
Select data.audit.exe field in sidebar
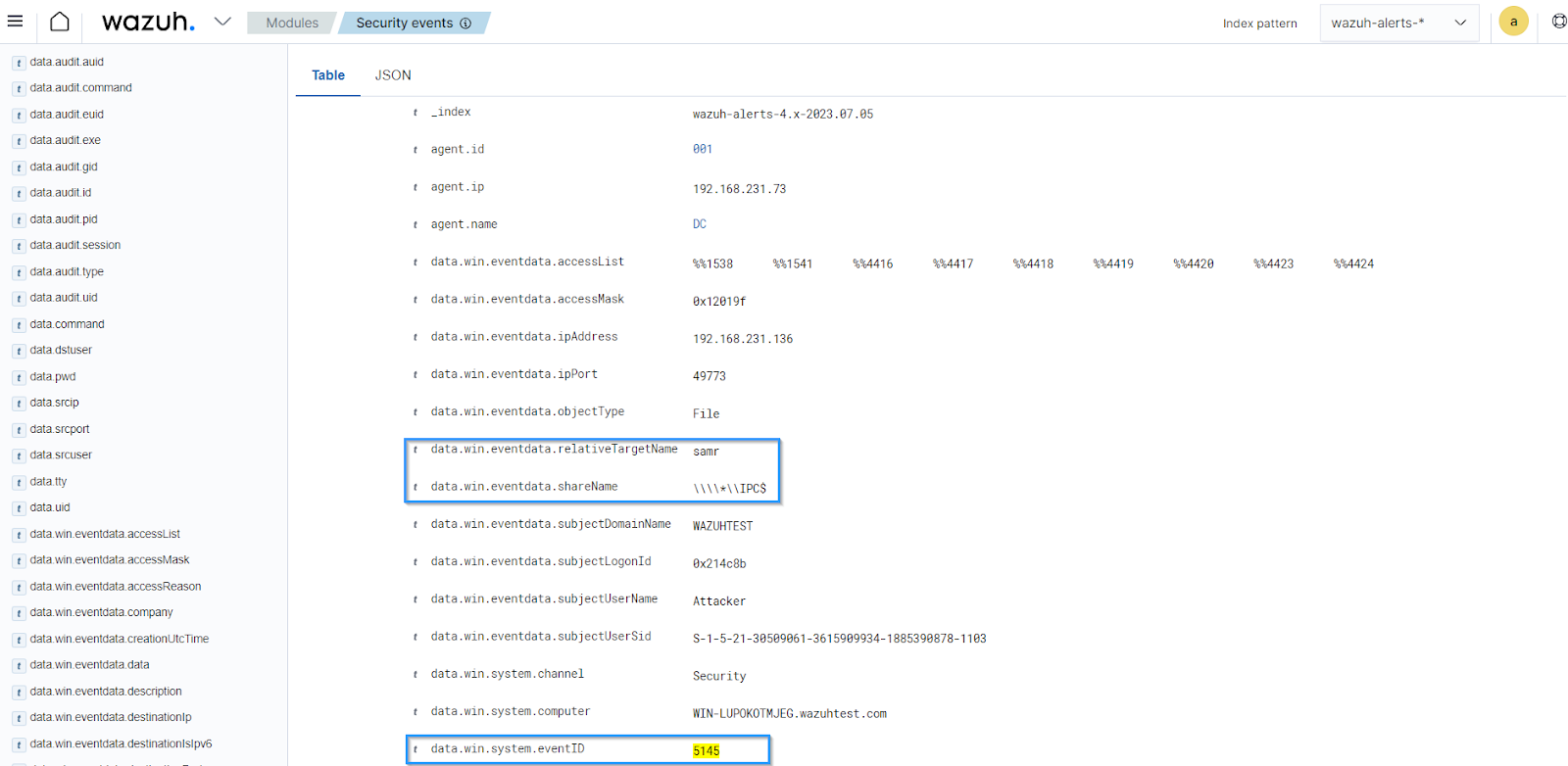pos(65,140)
